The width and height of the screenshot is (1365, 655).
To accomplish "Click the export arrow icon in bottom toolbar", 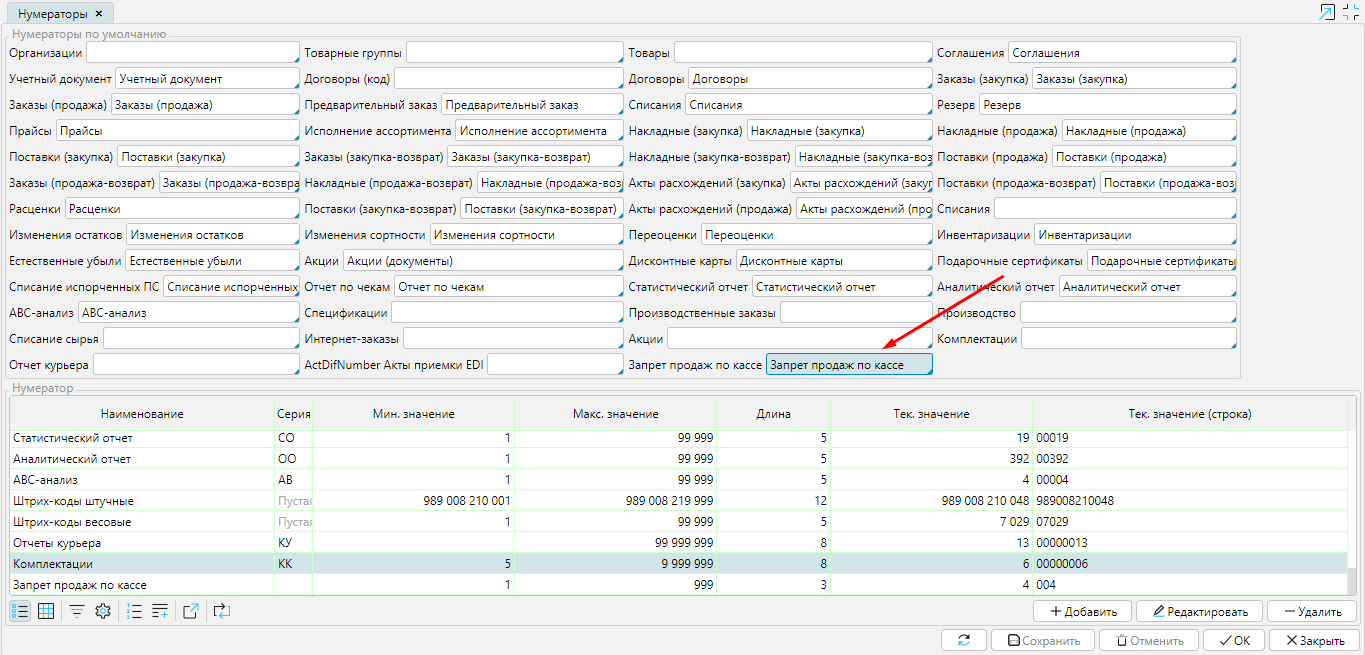I will 191,611.
